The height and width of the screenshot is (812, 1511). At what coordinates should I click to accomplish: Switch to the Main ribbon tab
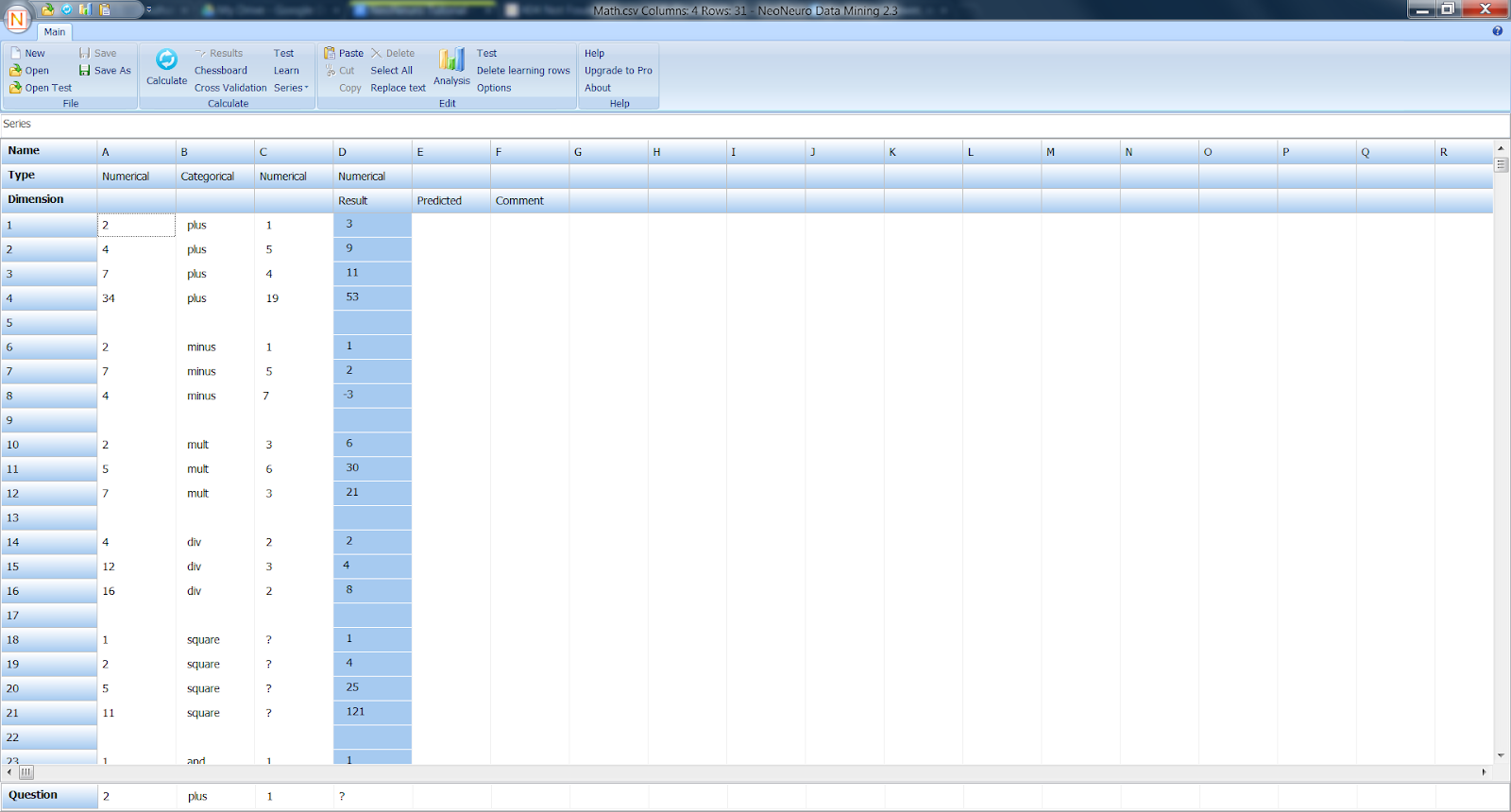coord(55,32)
